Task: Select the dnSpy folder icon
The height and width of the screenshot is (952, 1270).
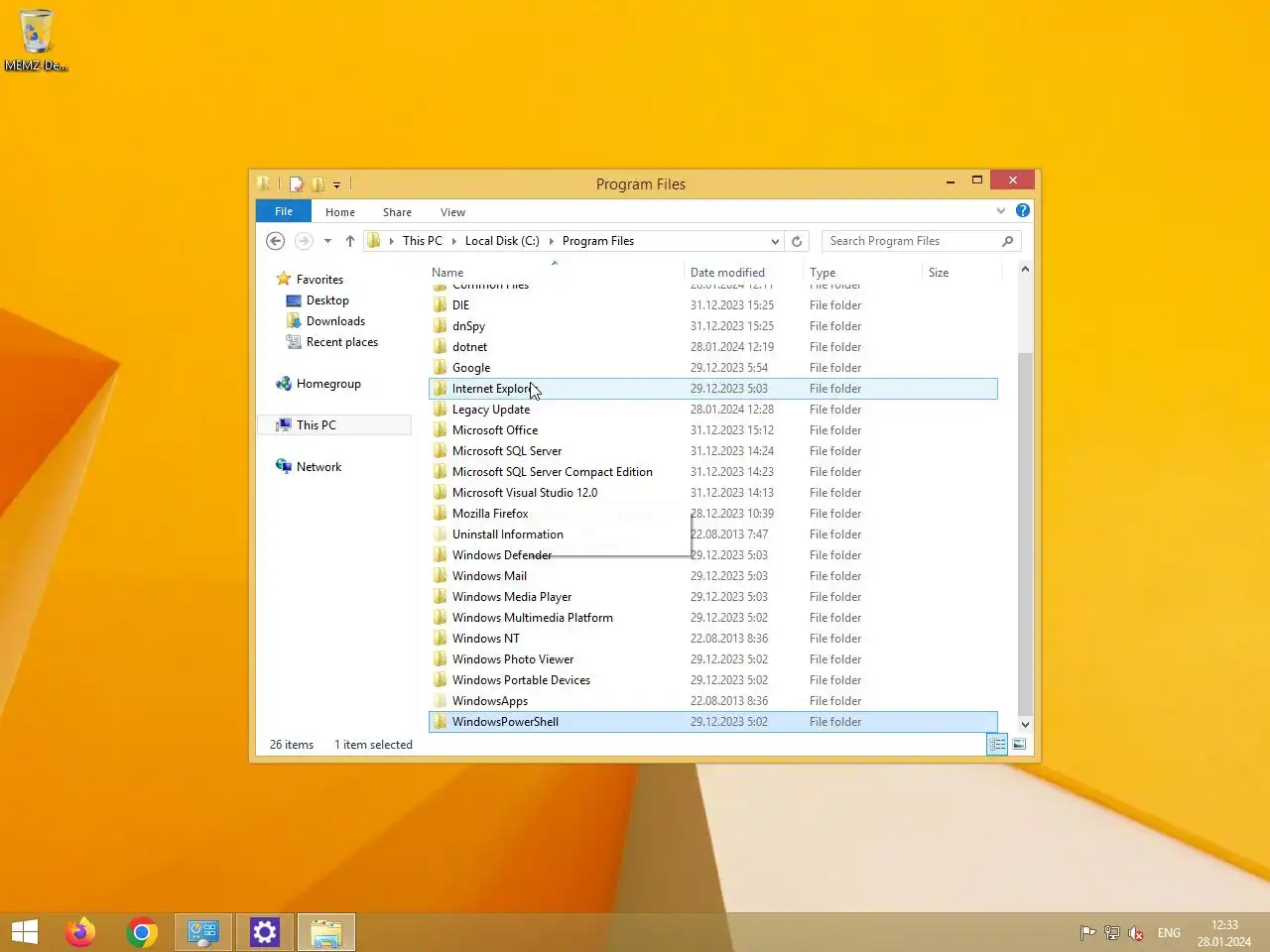Action: (x=441, y=326)
